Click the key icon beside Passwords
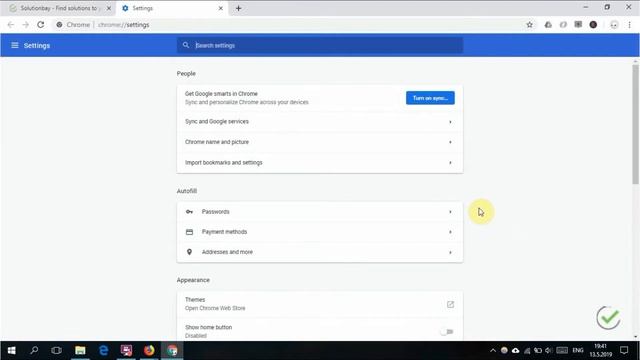 [189, 212]
